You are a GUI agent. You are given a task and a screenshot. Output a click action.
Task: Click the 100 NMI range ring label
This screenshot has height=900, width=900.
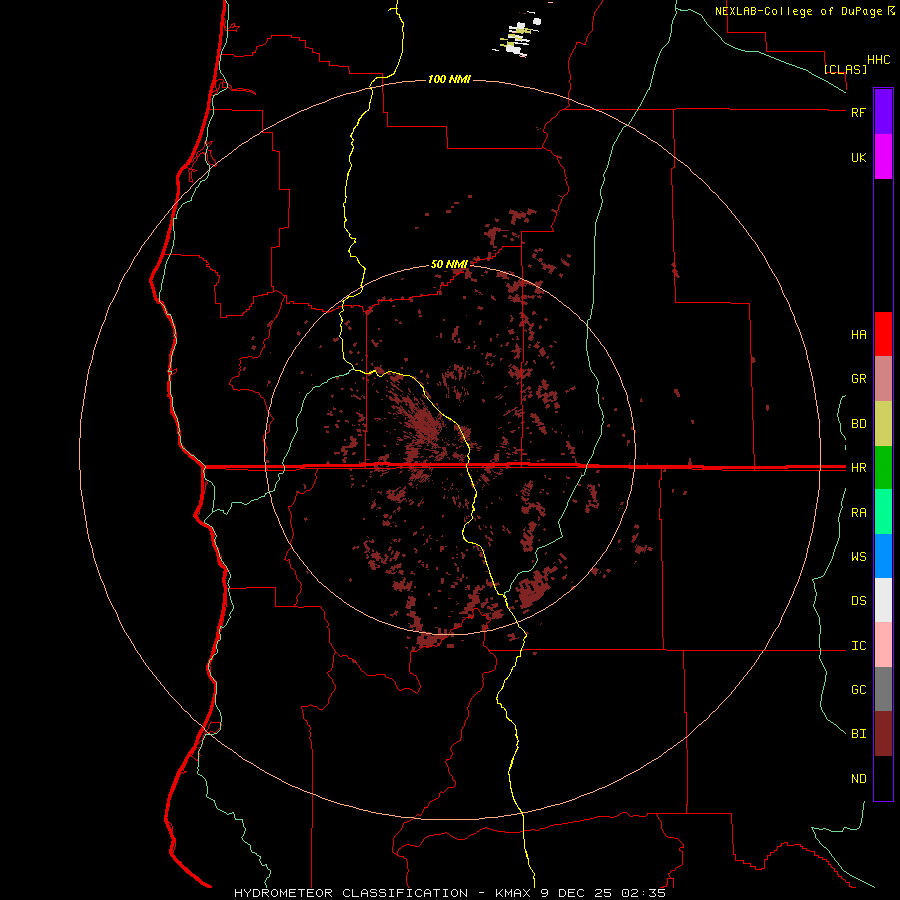[449, 79]
